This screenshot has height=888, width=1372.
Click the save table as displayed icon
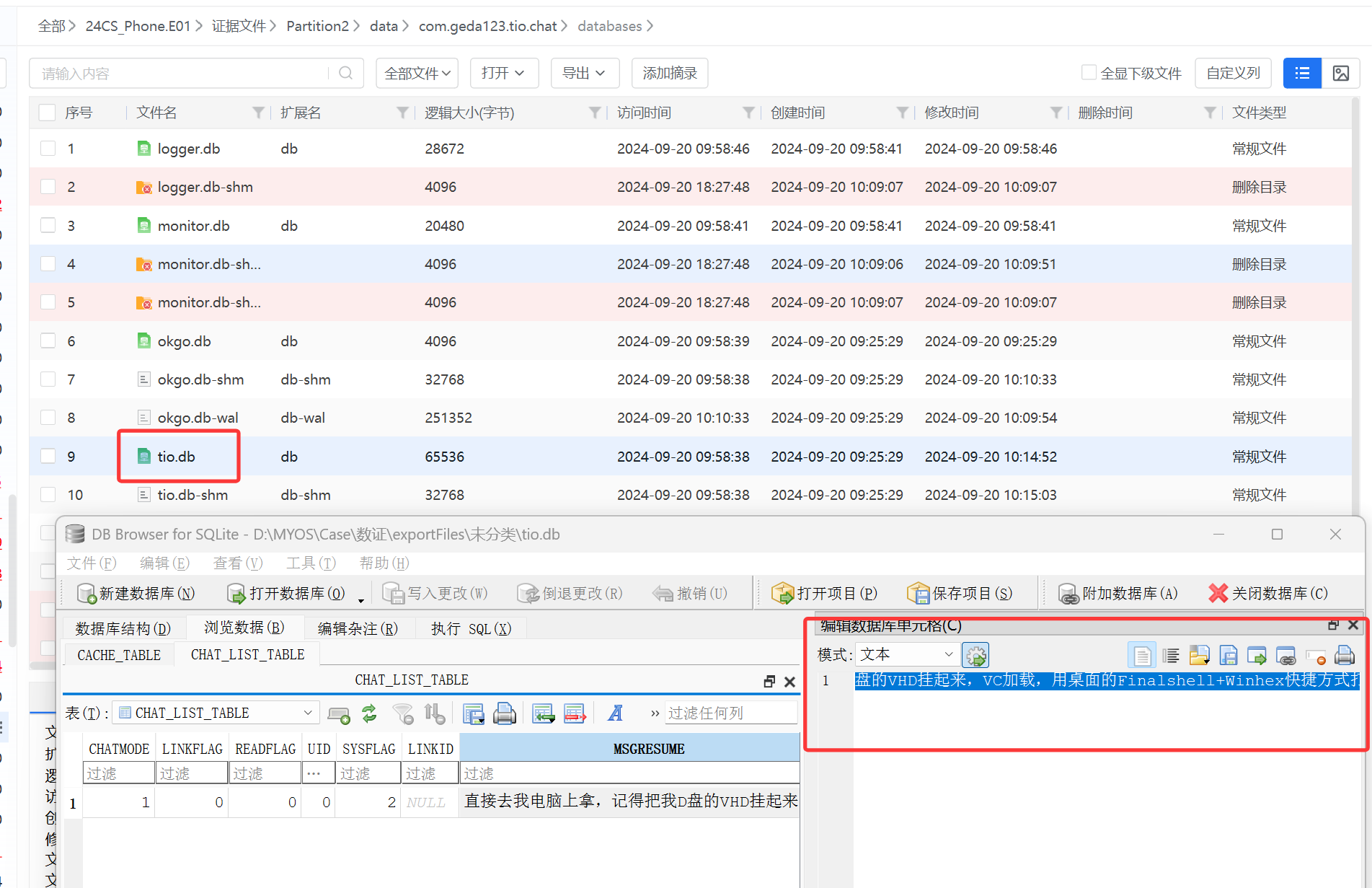[x=473, y=713]
